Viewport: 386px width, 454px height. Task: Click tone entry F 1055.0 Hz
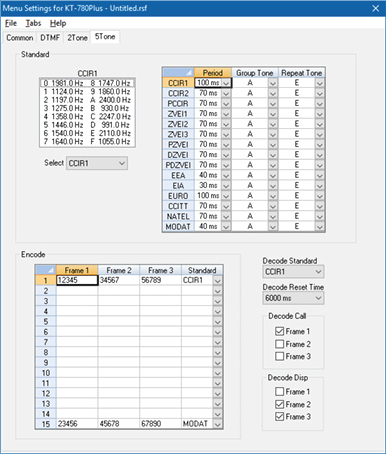(x=110, y=141)
